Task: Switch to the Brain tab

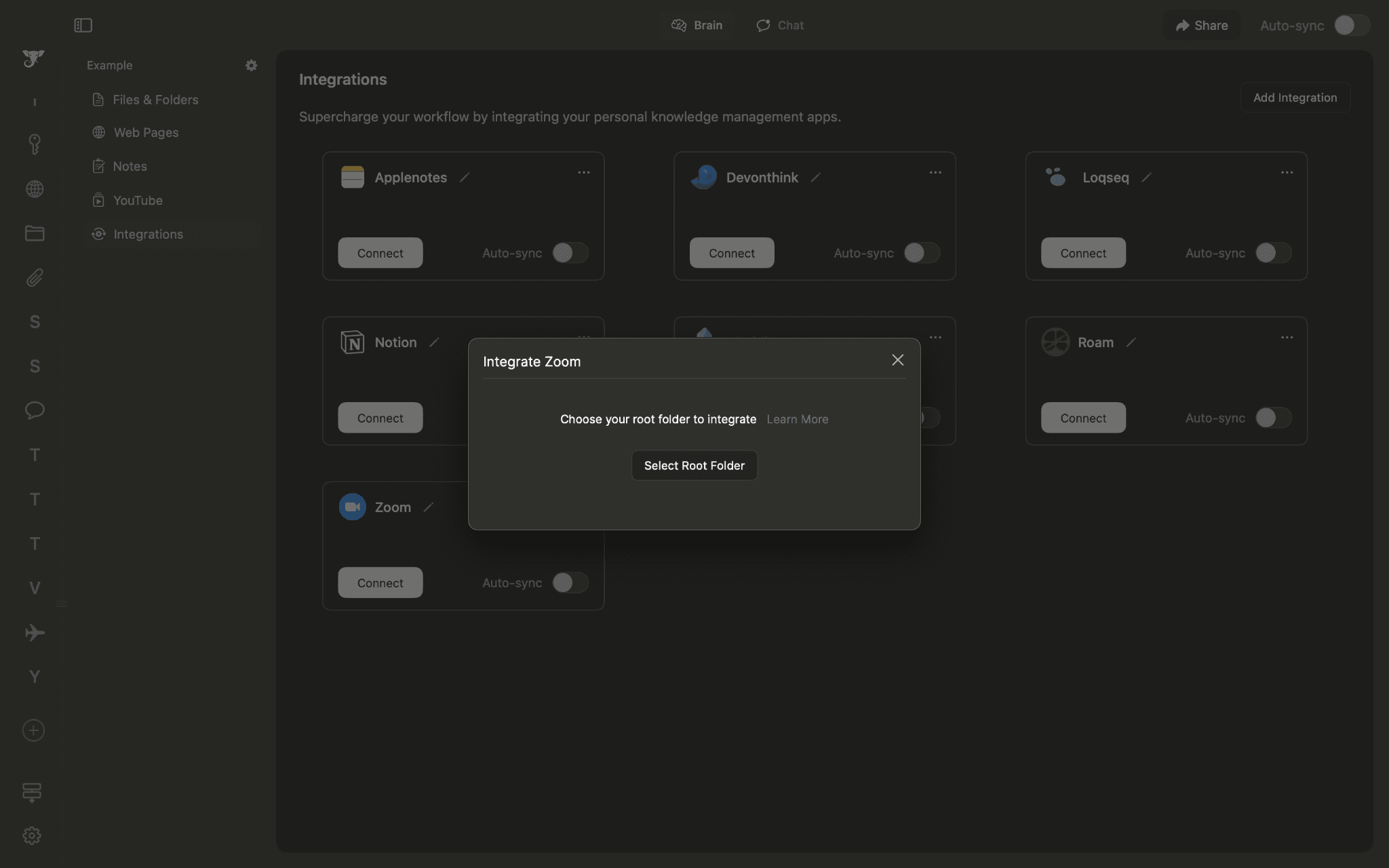Action: pyautogui.click(x=698, y=25)
